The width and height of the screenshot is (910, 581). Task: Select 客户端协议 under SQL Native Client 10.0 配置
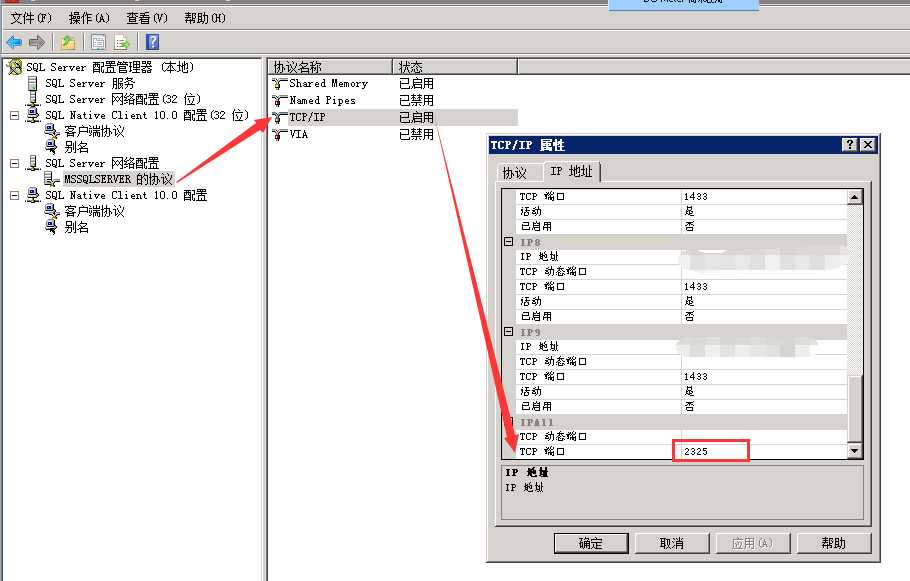[95, 211]
